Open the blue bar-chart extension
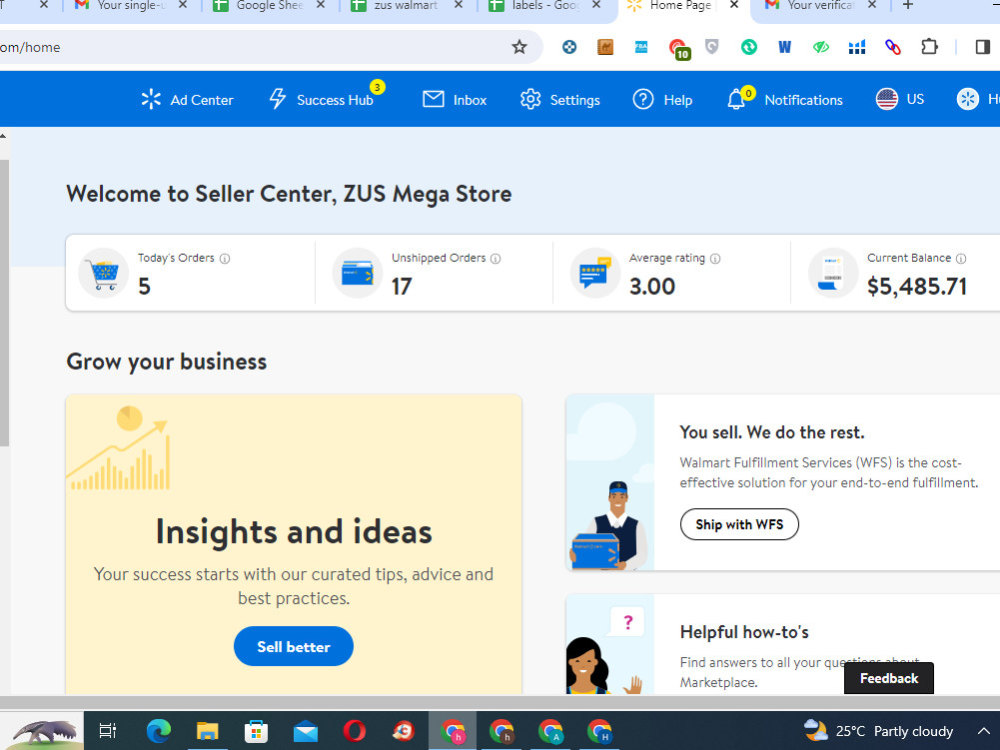Image resolution: width=1000 pixels, height=750 pixels. click(857, 47)
